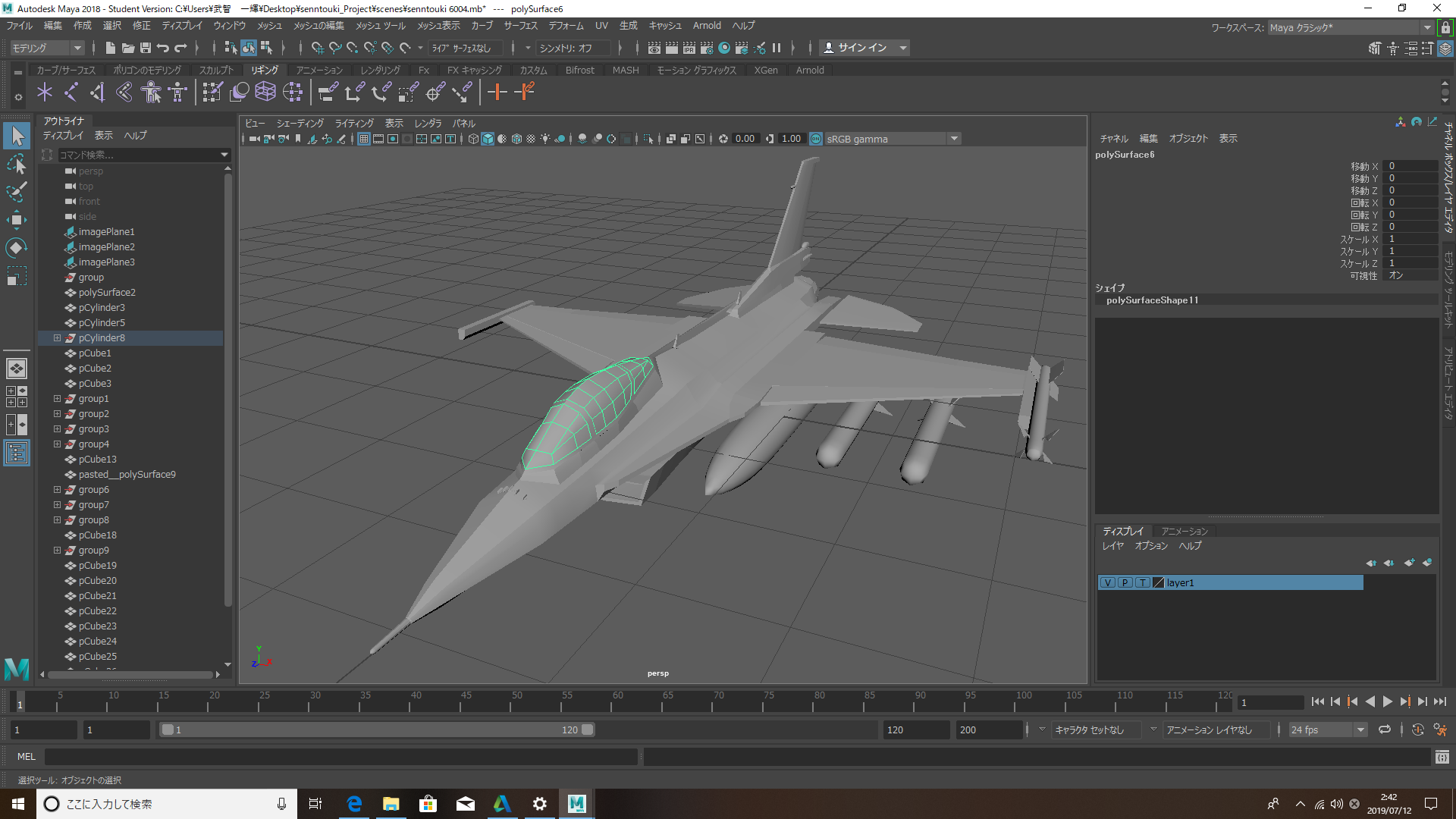Image resolution: width=1456 pixels, height=819 pixels.
Task: Select the Lasso selection tool
Action: 16,164
